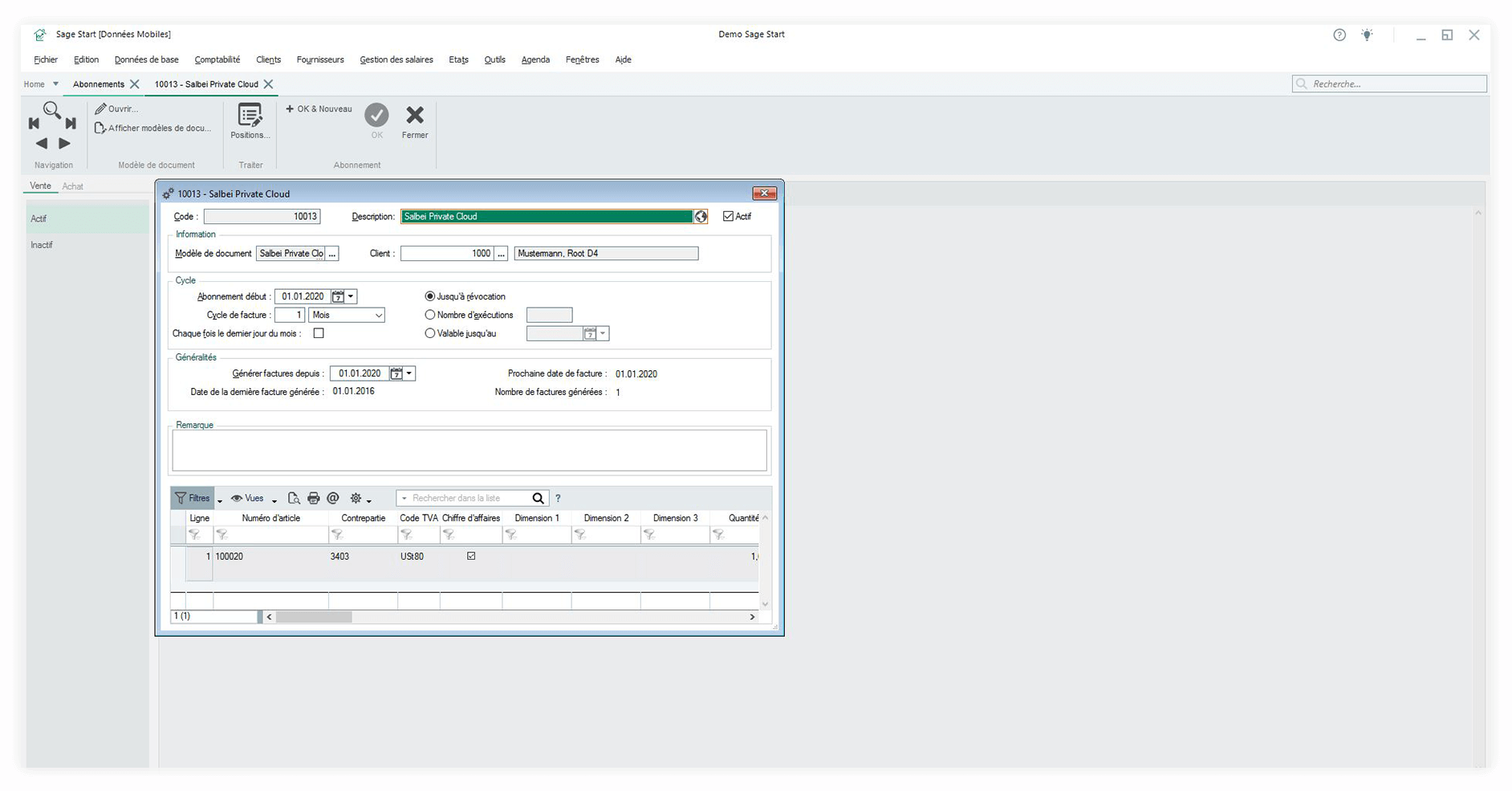Focus the Remarque text area
Screen dimensions: 1512x791
tap(469, 451)
